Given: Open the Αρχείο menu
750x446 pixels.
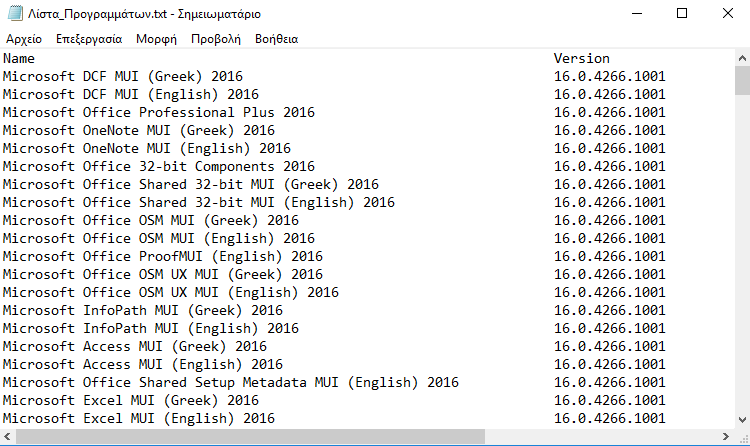Looking at the screenshot, I should pyautogui.click(x=24, y=39).
